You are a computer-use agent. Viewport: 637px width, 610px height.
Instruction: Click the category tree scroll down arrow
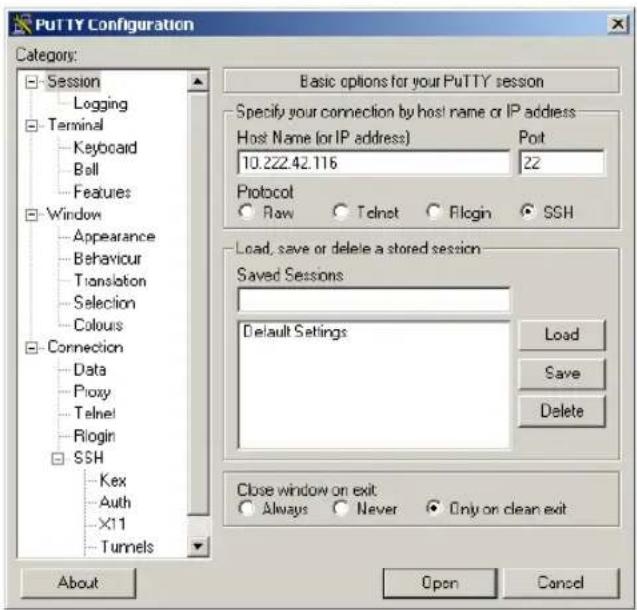point(198,546)
